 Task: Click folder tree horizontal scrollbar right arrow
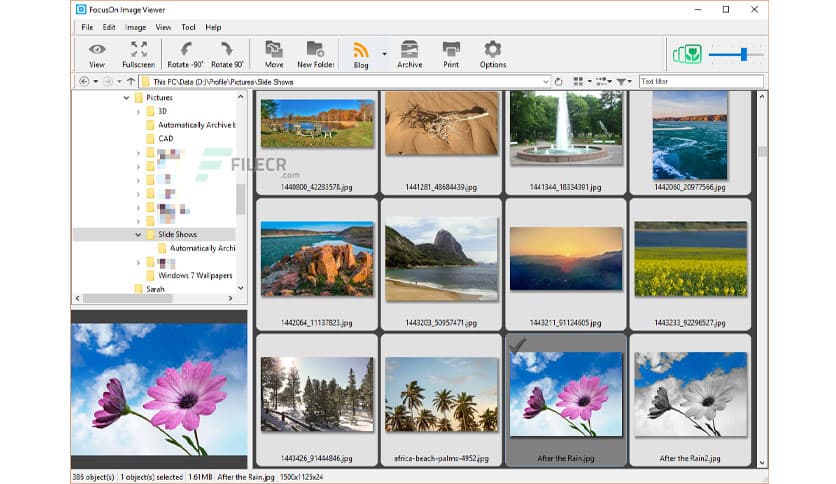coord(230,299)
